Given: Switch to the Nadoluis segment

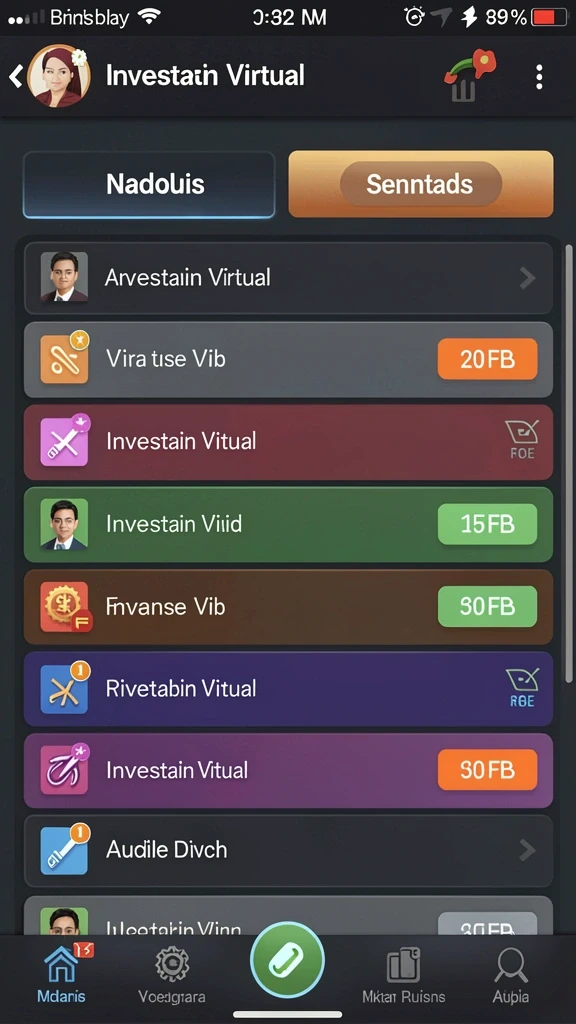Looking at the screenshot, I should coord(149,184).
